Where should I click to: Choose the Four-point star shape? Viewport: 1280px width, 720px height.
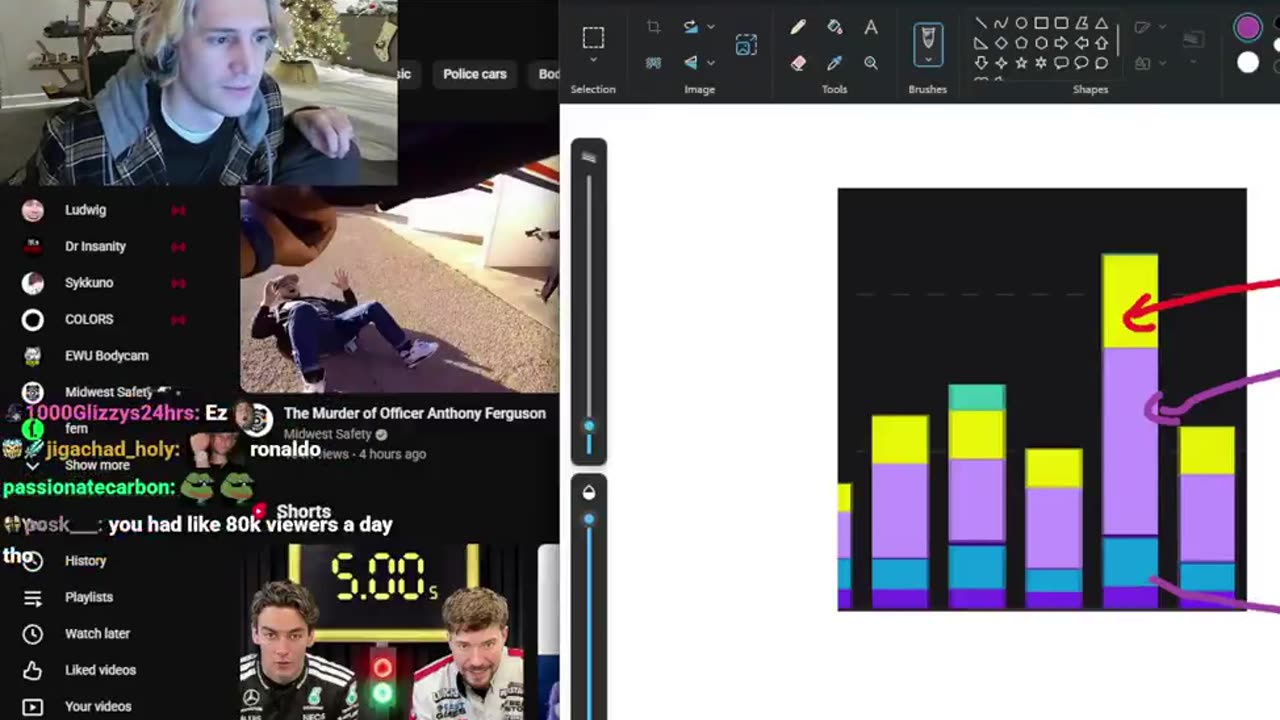(x=1001, y=63)
